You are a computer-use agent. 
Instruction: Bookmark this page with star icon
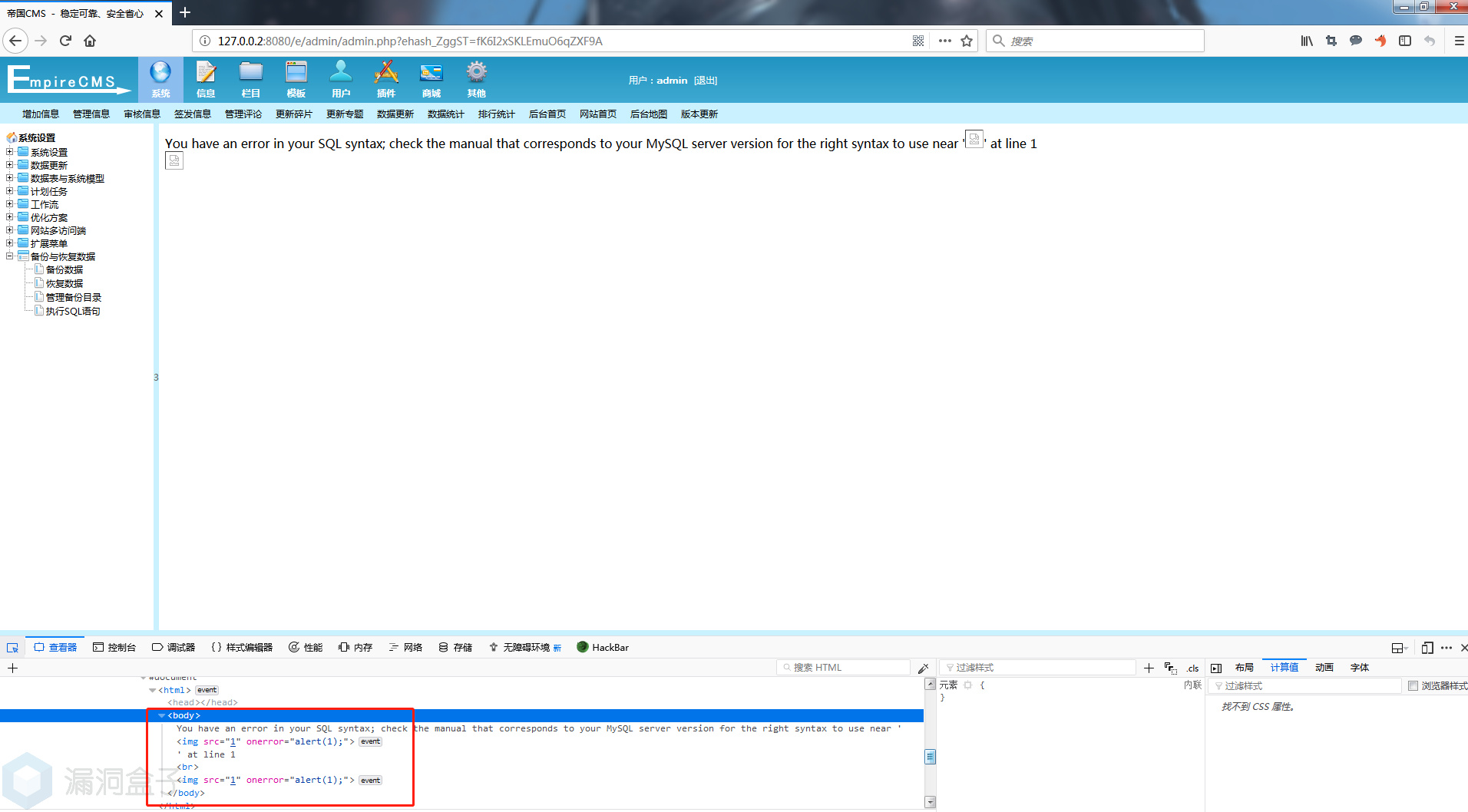(967, 41)
